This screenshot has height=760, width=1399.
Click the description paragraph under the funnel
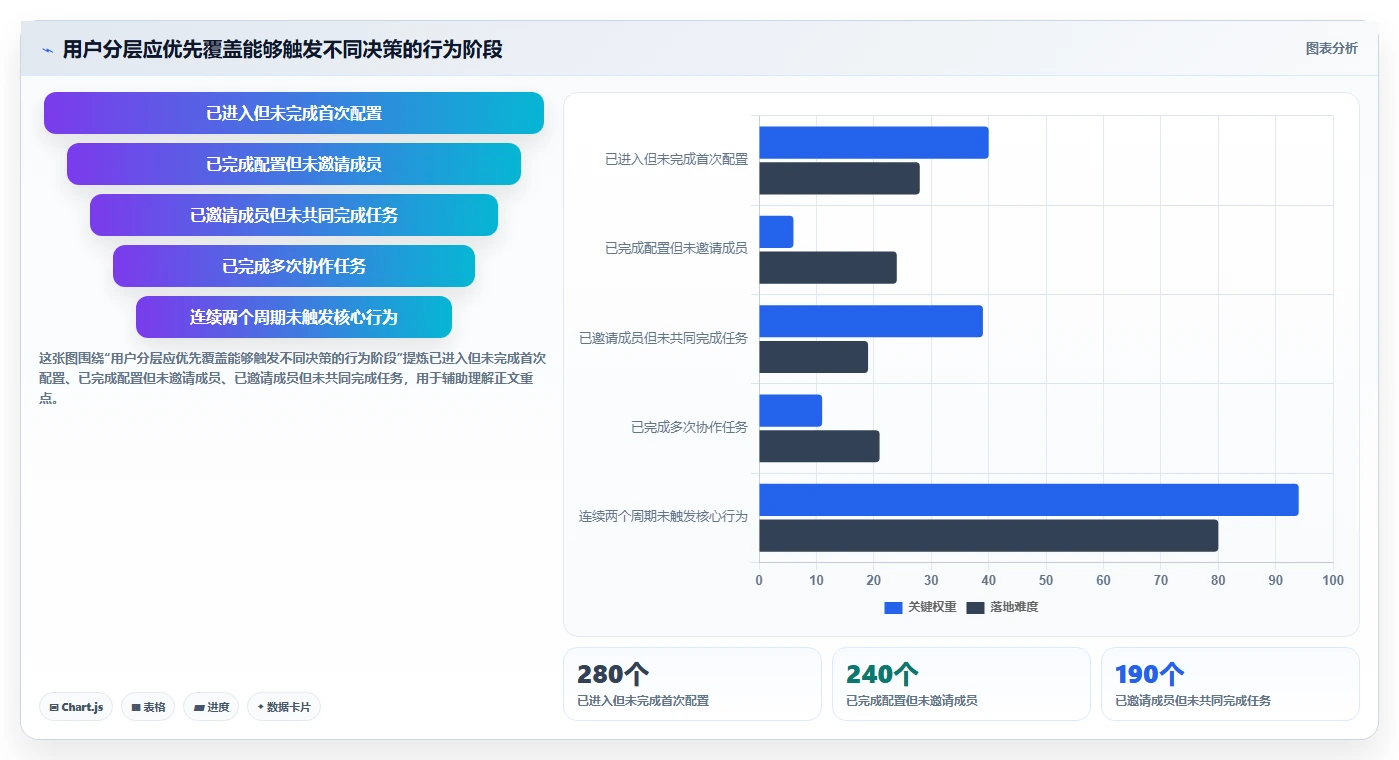[x=292, y=378]
